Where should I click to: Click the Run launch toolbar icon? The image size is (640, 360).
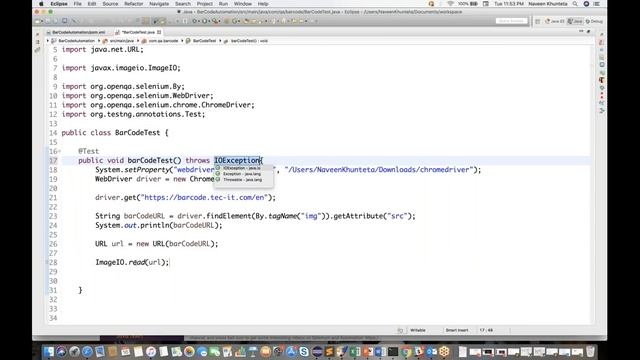tap(204, 21)
